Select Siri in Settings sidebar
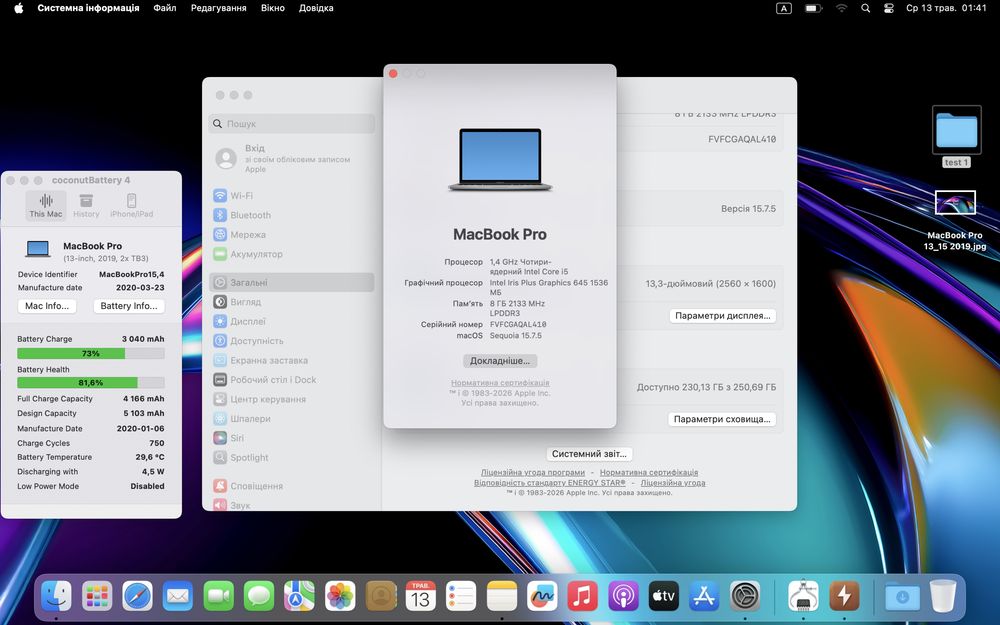The image size is (1000, 625). [x=291, y=438]
